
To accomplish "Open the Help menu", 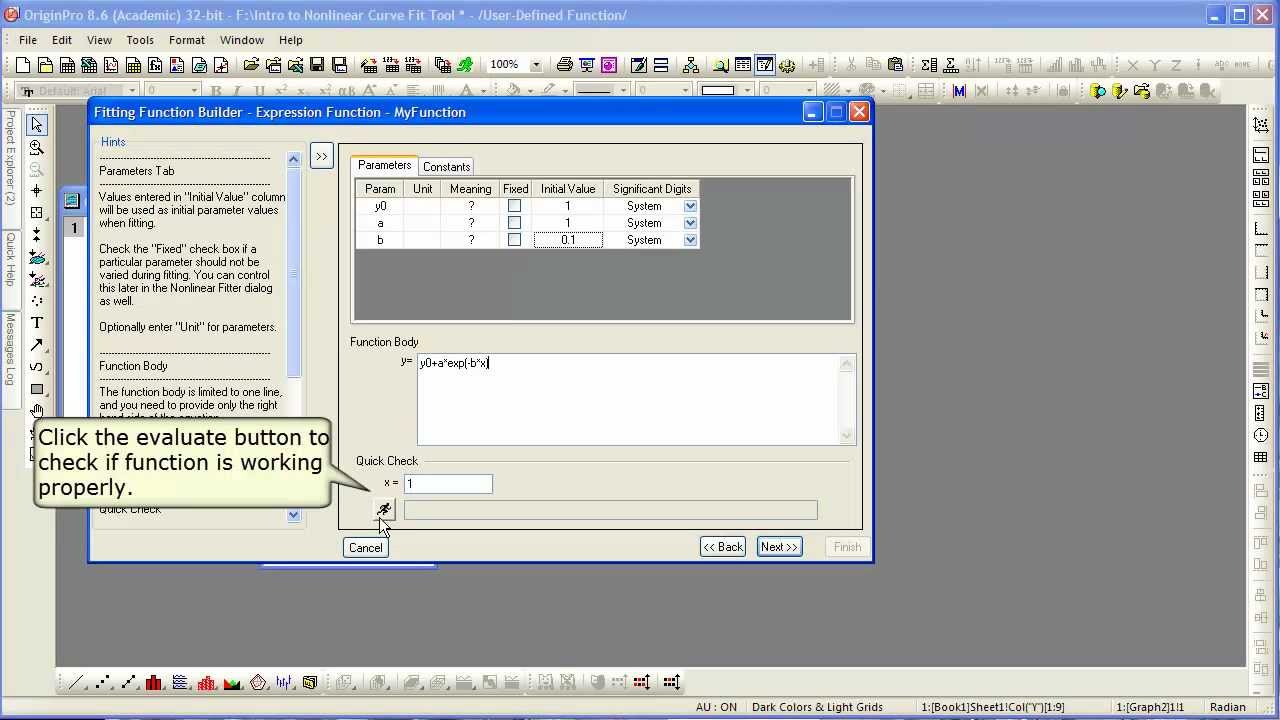I will (x=291, y=40).
